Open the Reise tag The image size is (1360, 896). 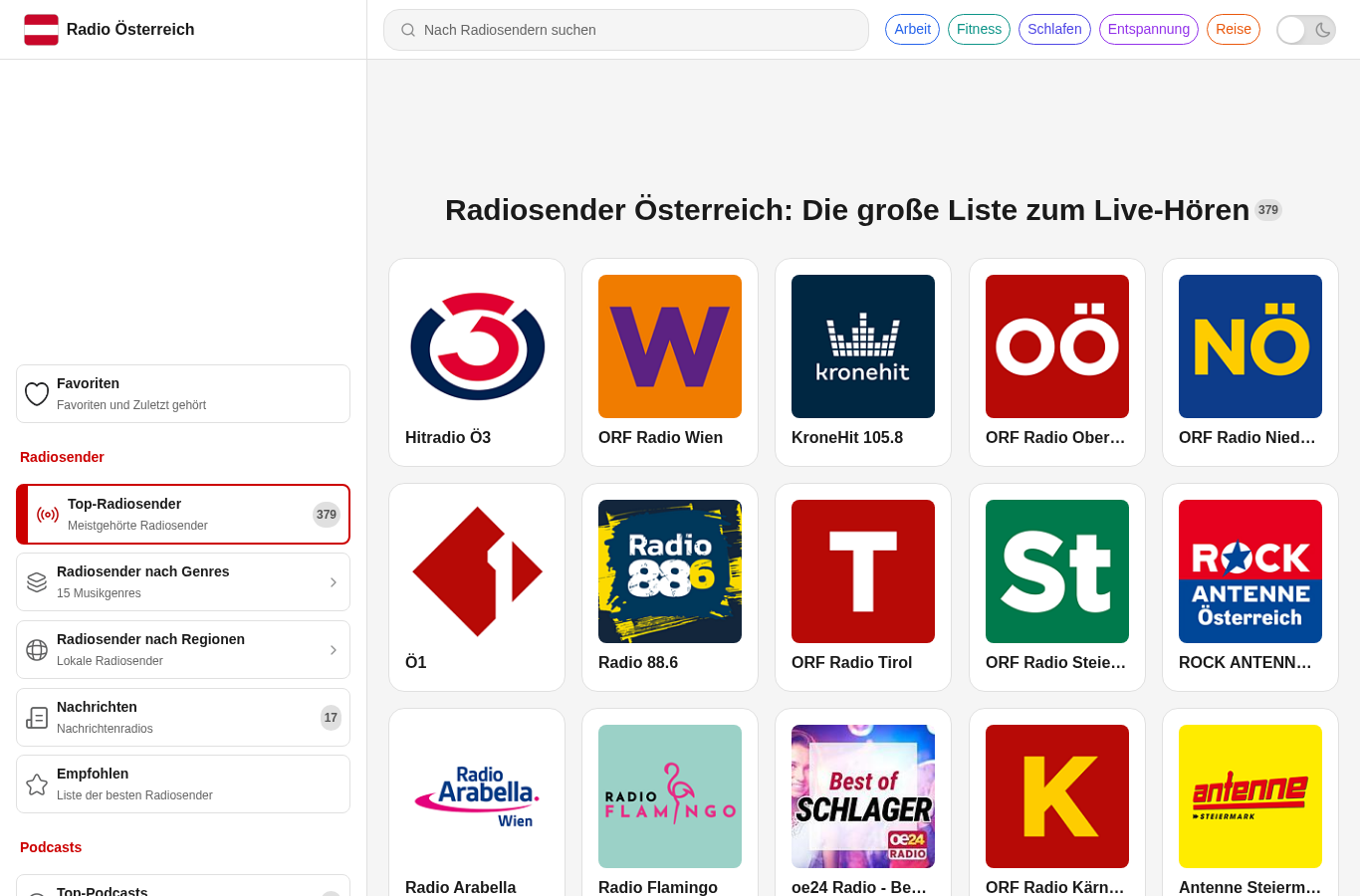pyautogui.click(x=1234, y=30)
